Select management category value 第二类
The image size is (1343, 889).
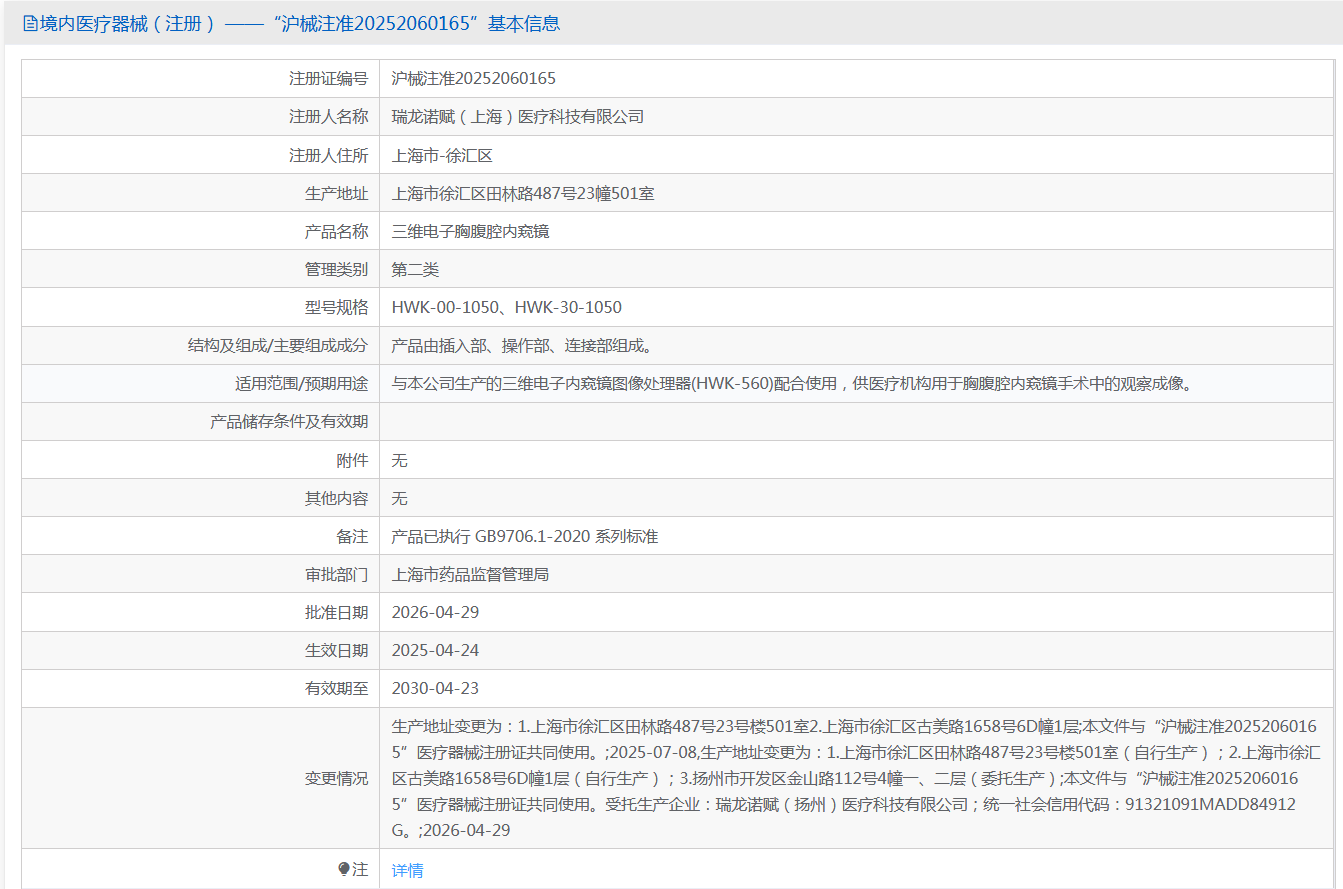[416, 269]
